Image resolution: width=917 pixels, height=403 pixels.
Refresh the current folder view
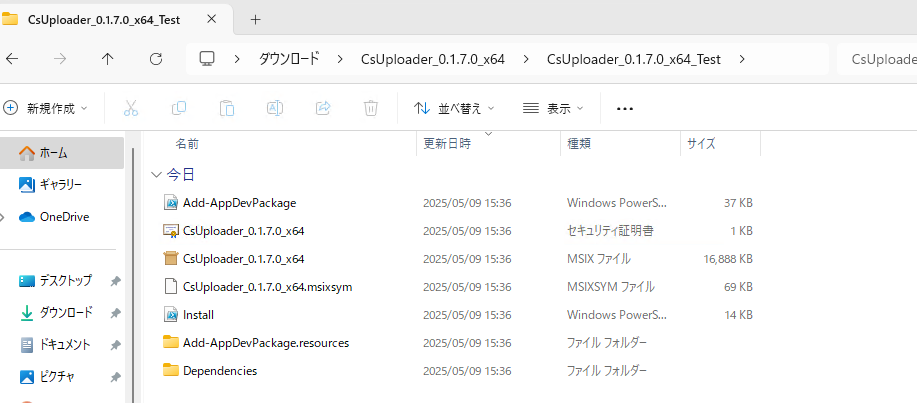click(x=156, y=58)
